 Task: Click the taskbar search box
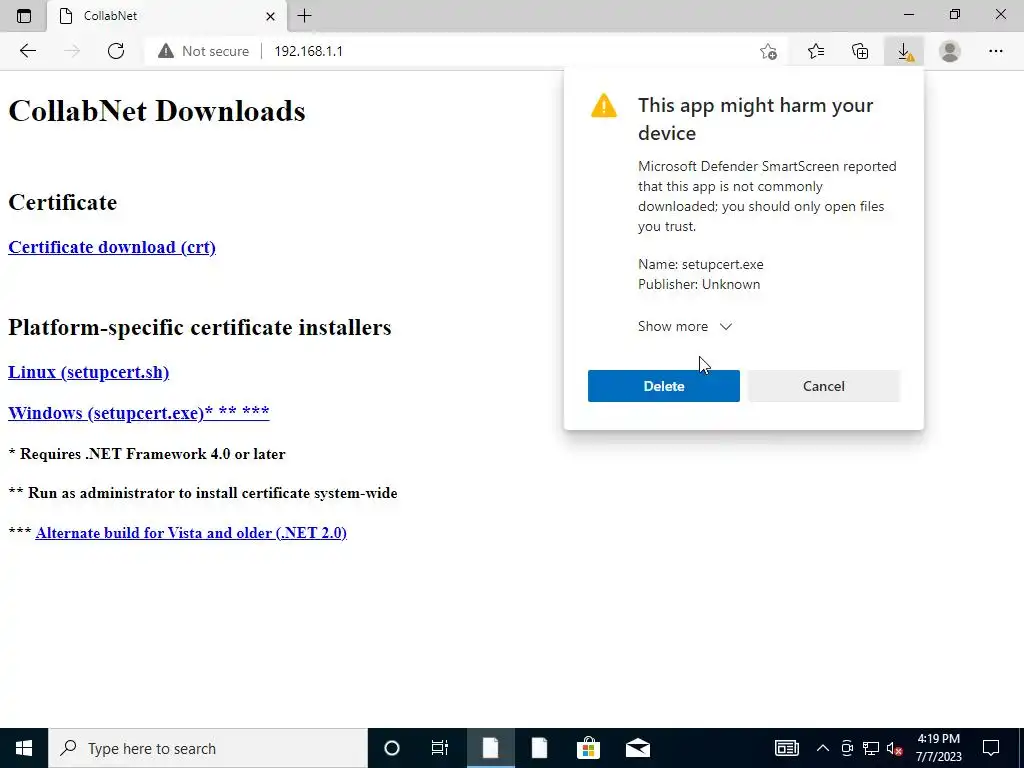(208, 748)
